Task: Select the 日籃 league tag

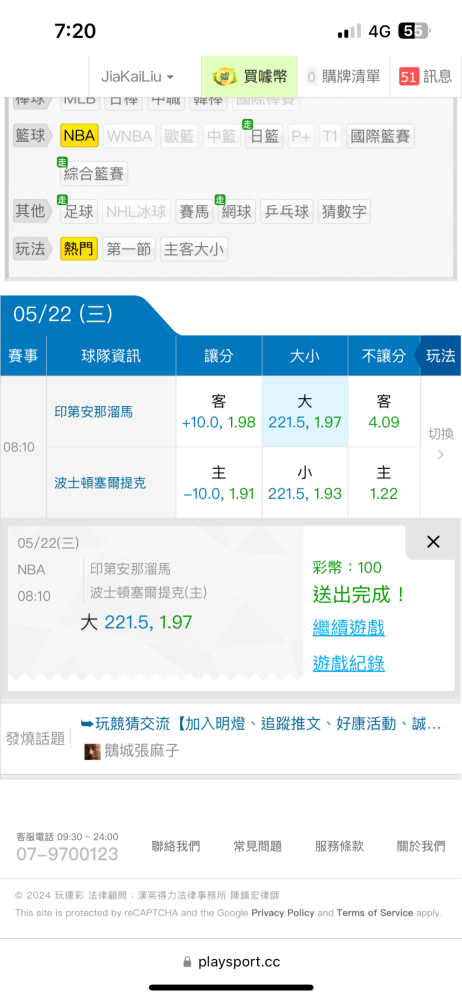Action: pyautogui.click(x=264, y=136)
